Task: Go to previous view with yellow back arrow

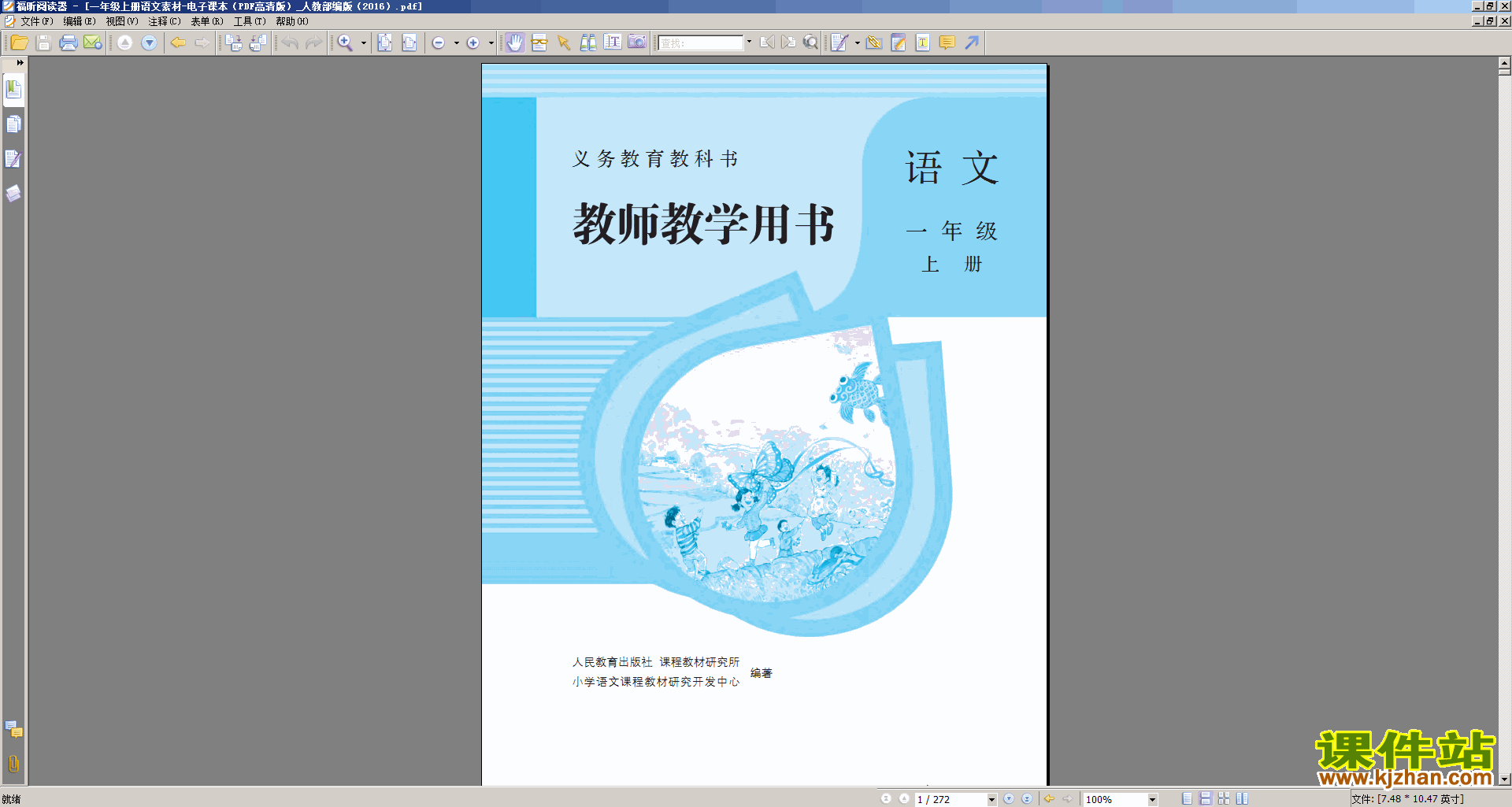Action: point(178,43)
